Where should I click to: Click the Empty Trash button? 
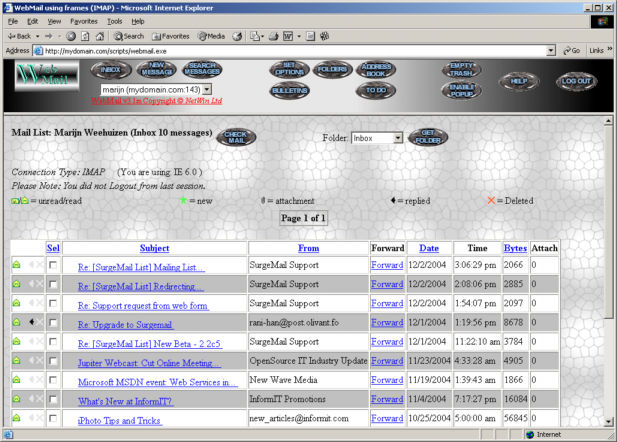[461, 69]
